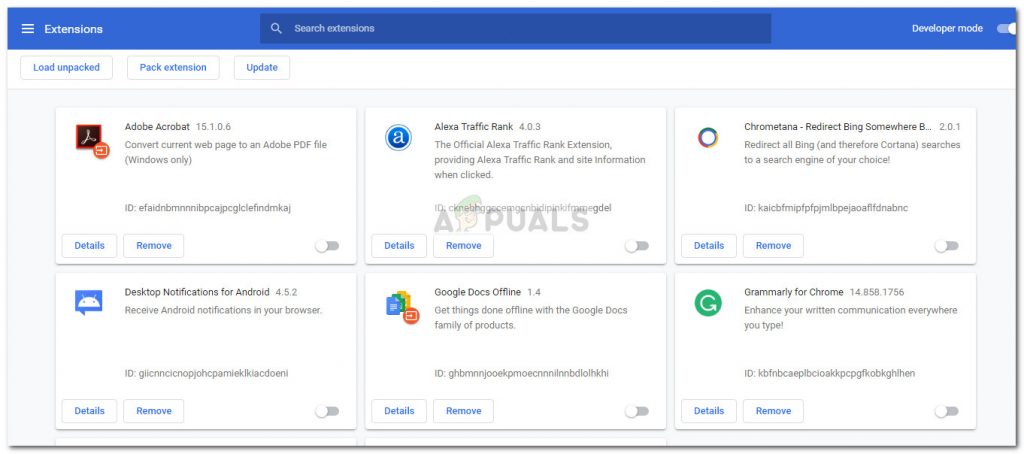The image size is (1024, 454).
Task: Enable the Adobe Acrobat extension
Action: [327, 246]
